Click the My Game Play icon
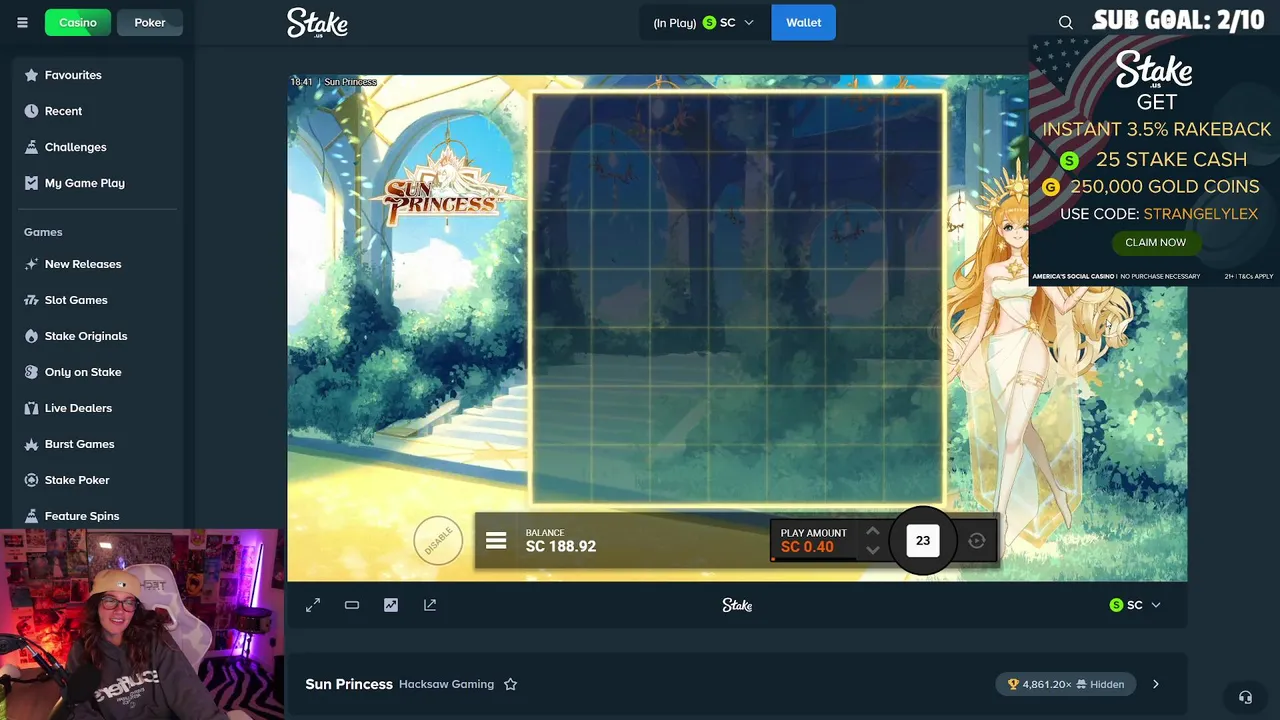This screenshot has width=1280, height=720. [x=31, y=183]
